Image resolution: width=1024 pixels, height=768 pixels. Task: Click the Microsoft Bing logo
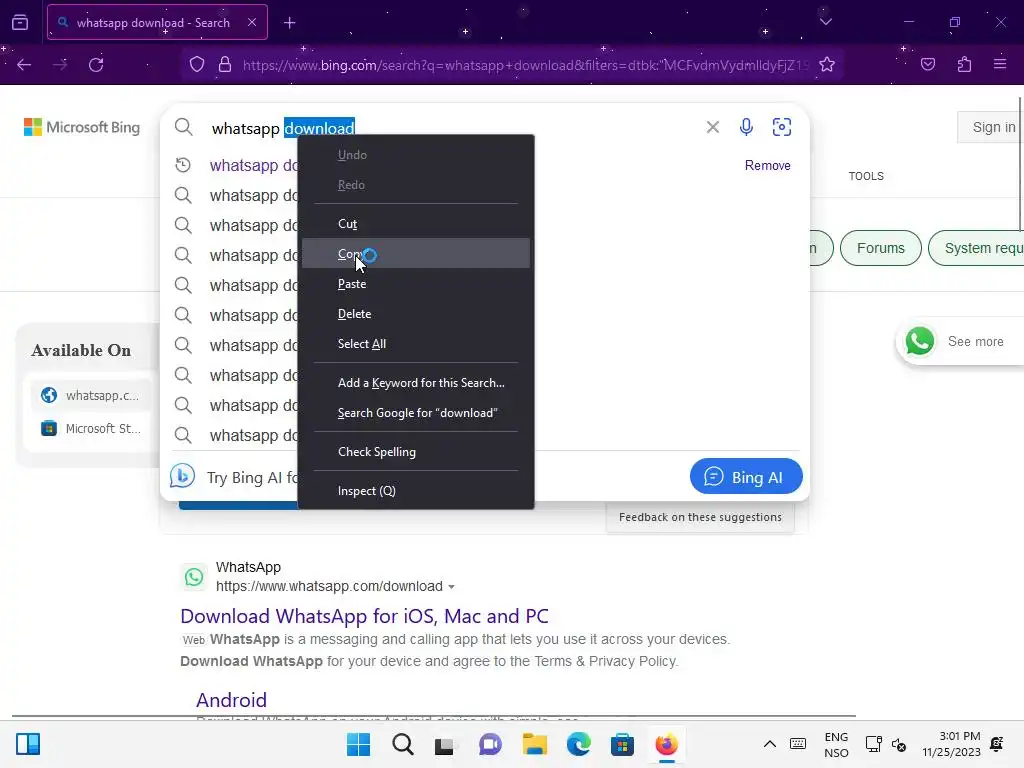[82, 127]
